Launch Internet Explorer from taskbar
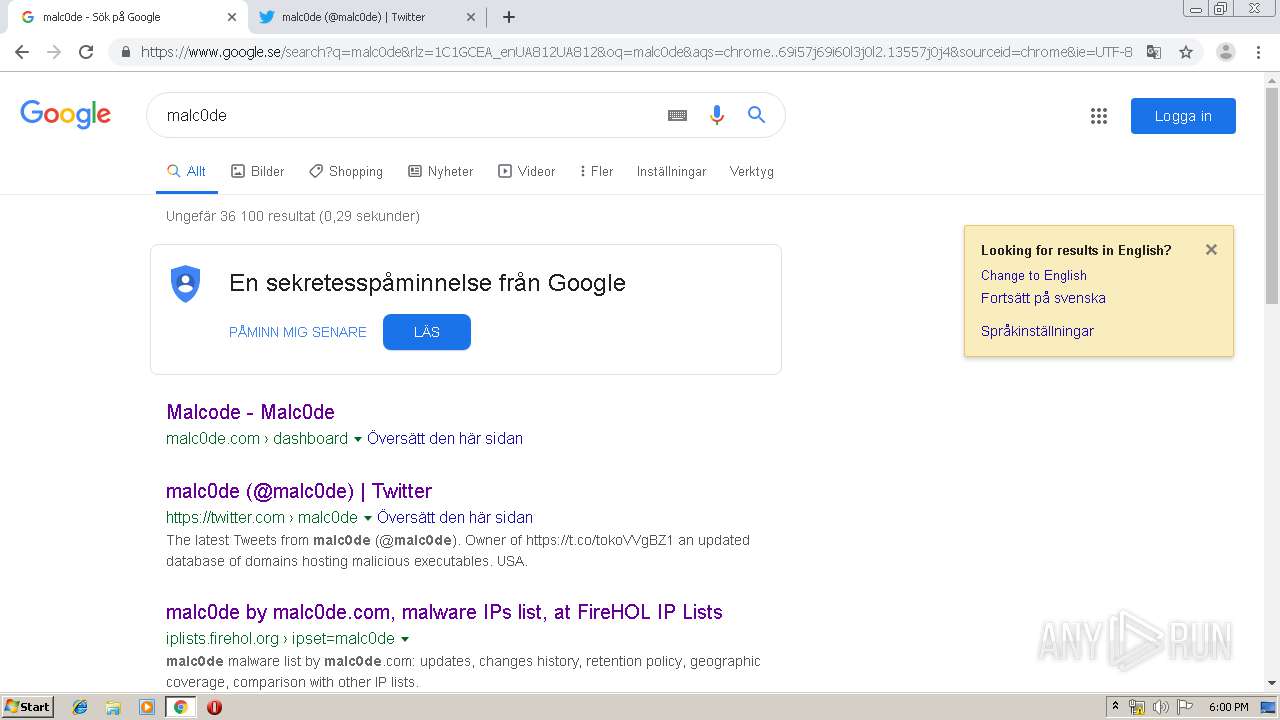Image resolution: width=1280 pixels, height=720 pixels. (x=80, y=707)
